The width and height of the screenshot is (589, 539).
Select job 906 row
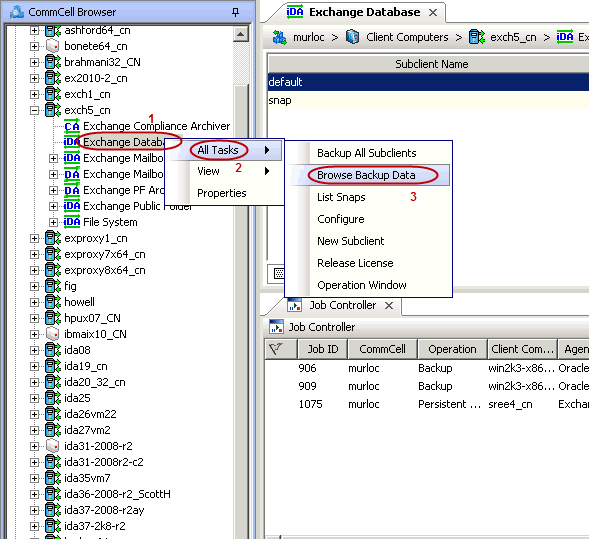click(x=427, y=368)
